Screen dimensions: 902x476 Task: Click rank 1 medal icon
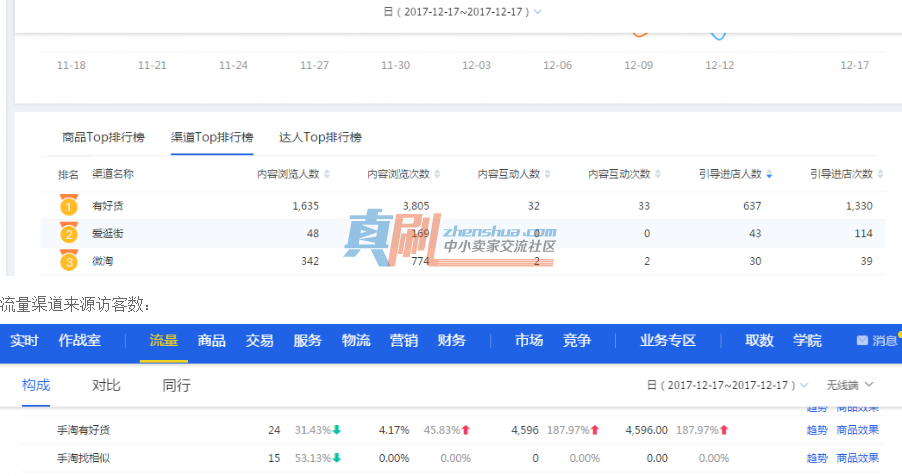68,205
